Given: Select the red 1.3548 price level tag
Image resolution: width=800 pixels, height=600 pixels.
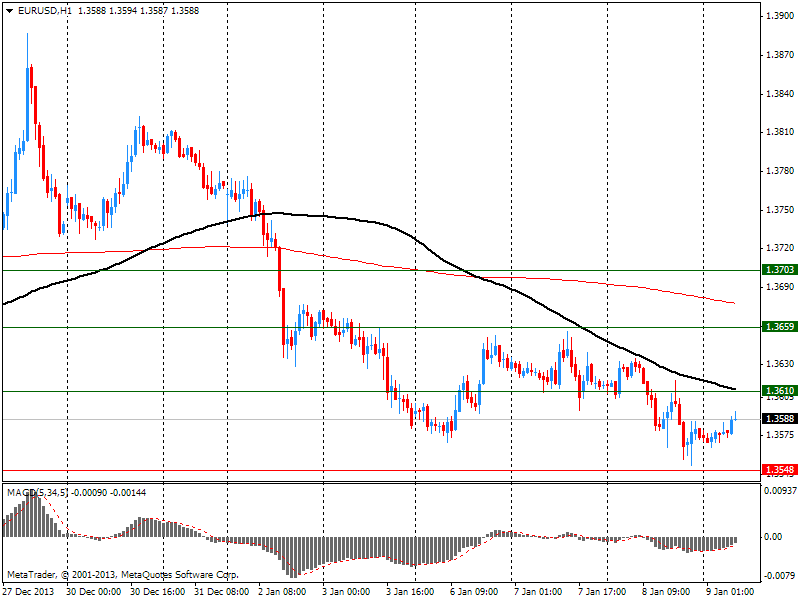Looking at the screenshot, I should [x=778, y=470].
